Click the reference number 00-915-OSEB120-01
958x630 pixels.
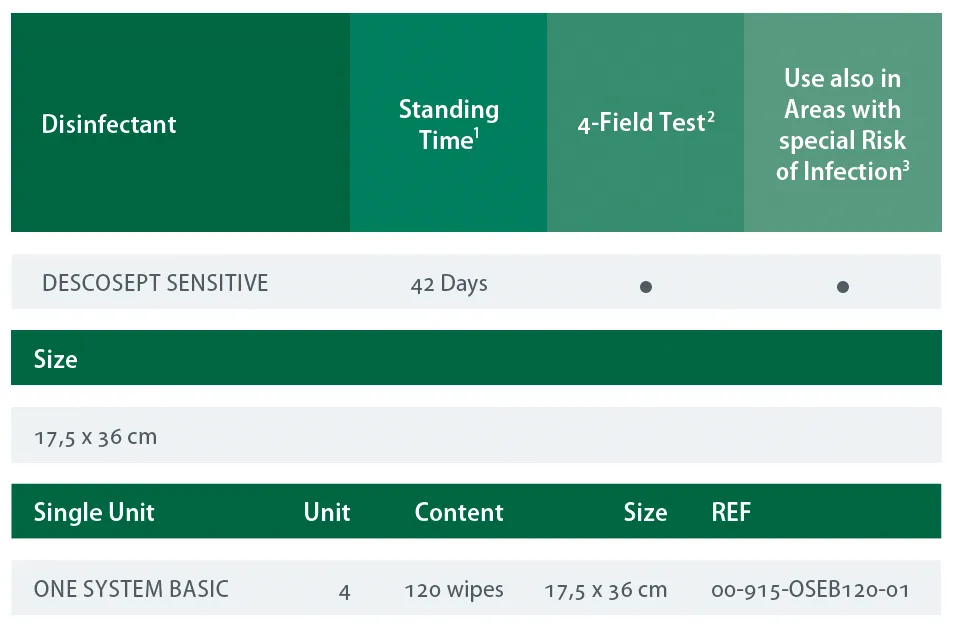click(810, 590)
